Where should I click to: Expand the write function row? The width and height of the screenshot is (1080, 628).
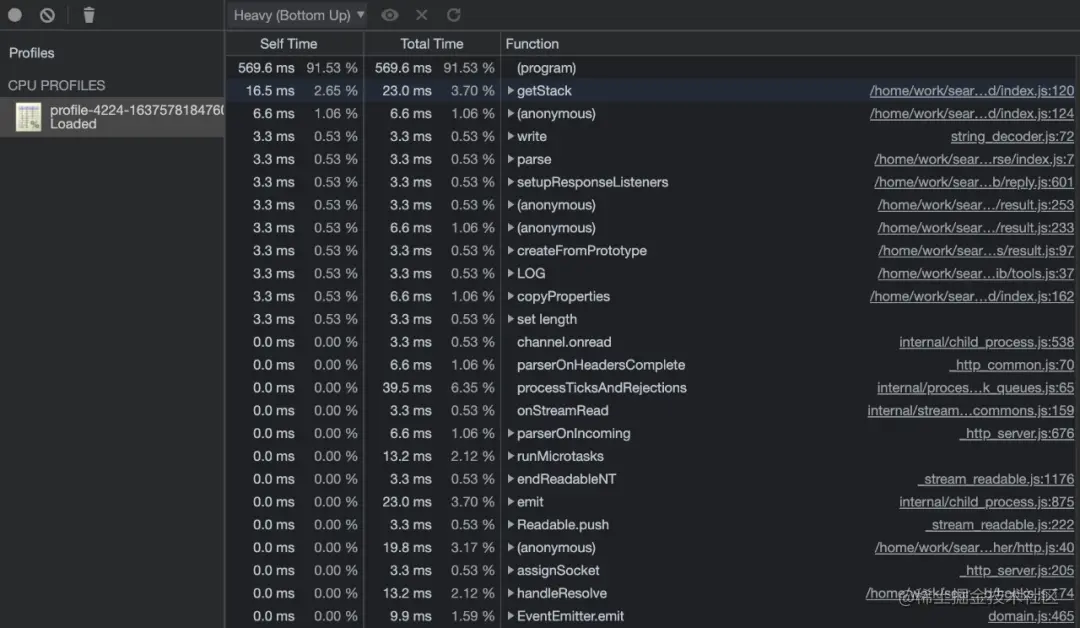pos(510,136)
